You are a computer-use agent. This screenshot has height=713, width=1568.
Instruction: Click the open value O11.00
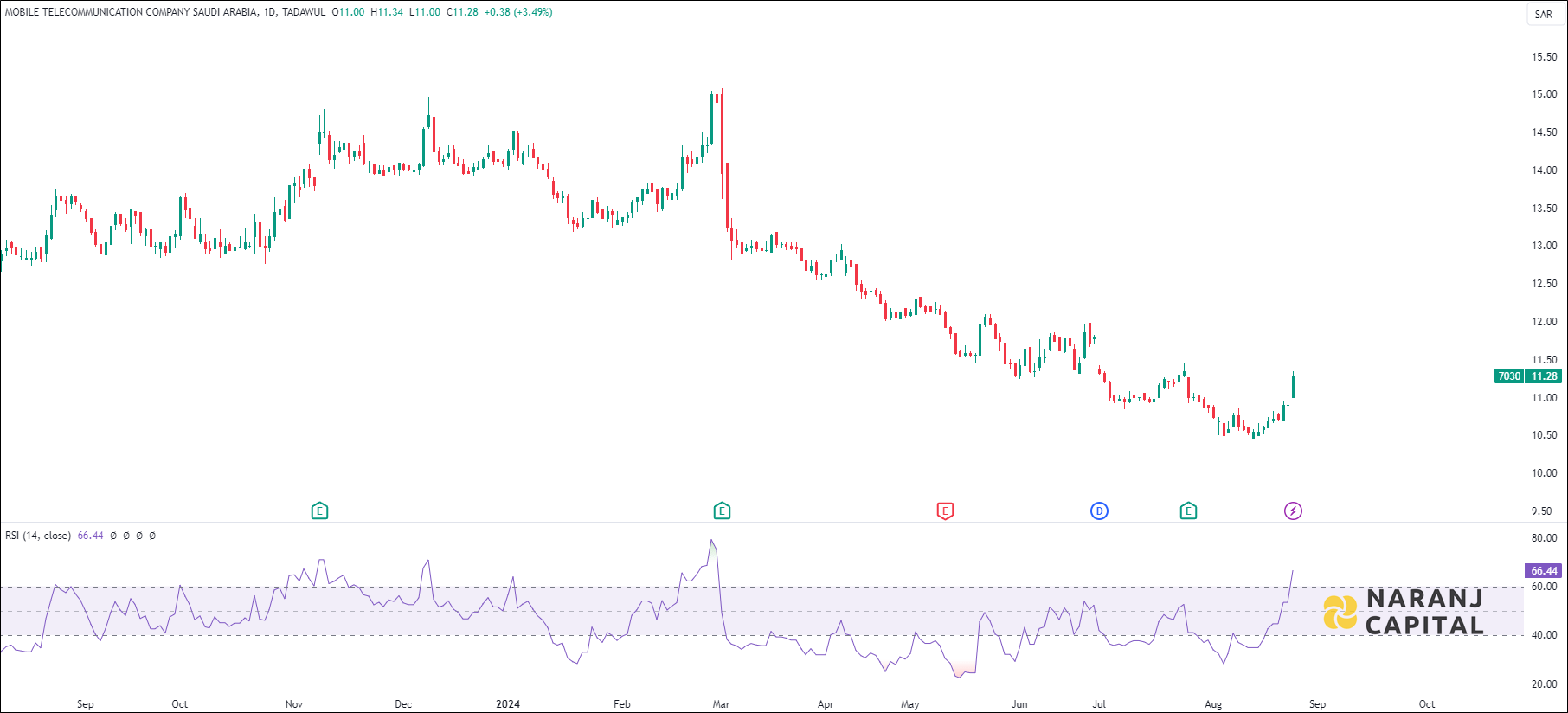[349, 12]
